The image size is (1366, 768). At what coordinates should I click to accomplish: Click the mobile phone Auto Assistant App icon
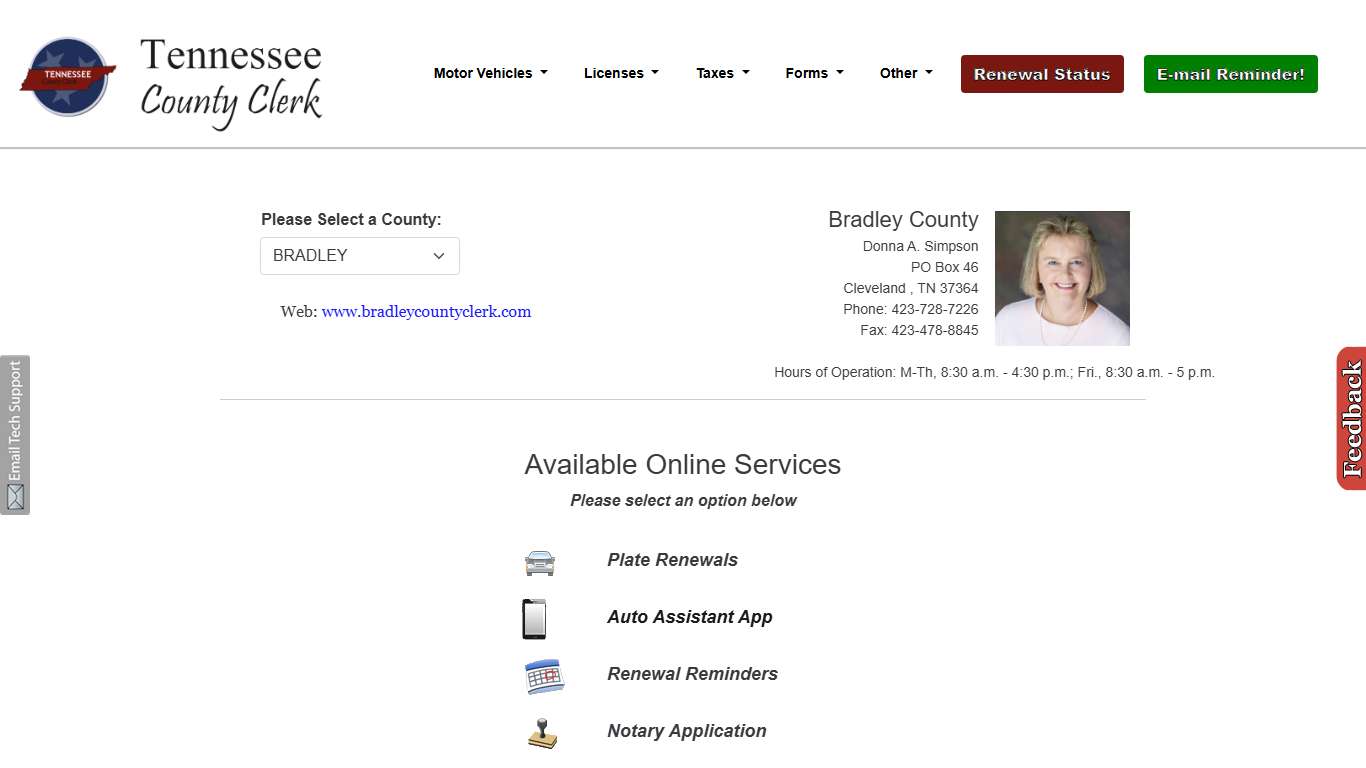tap(535, 617)
